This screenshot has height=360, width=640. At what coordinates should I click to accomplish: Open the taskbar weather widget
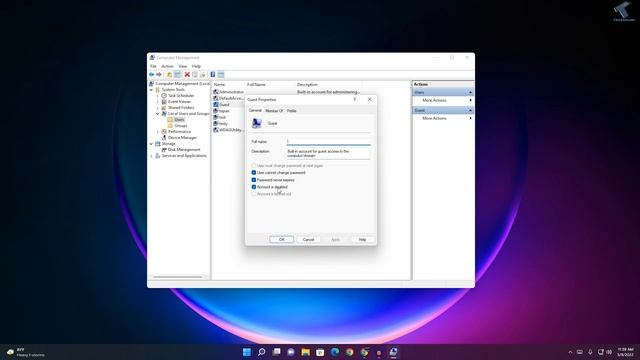(x=26, y=352)
